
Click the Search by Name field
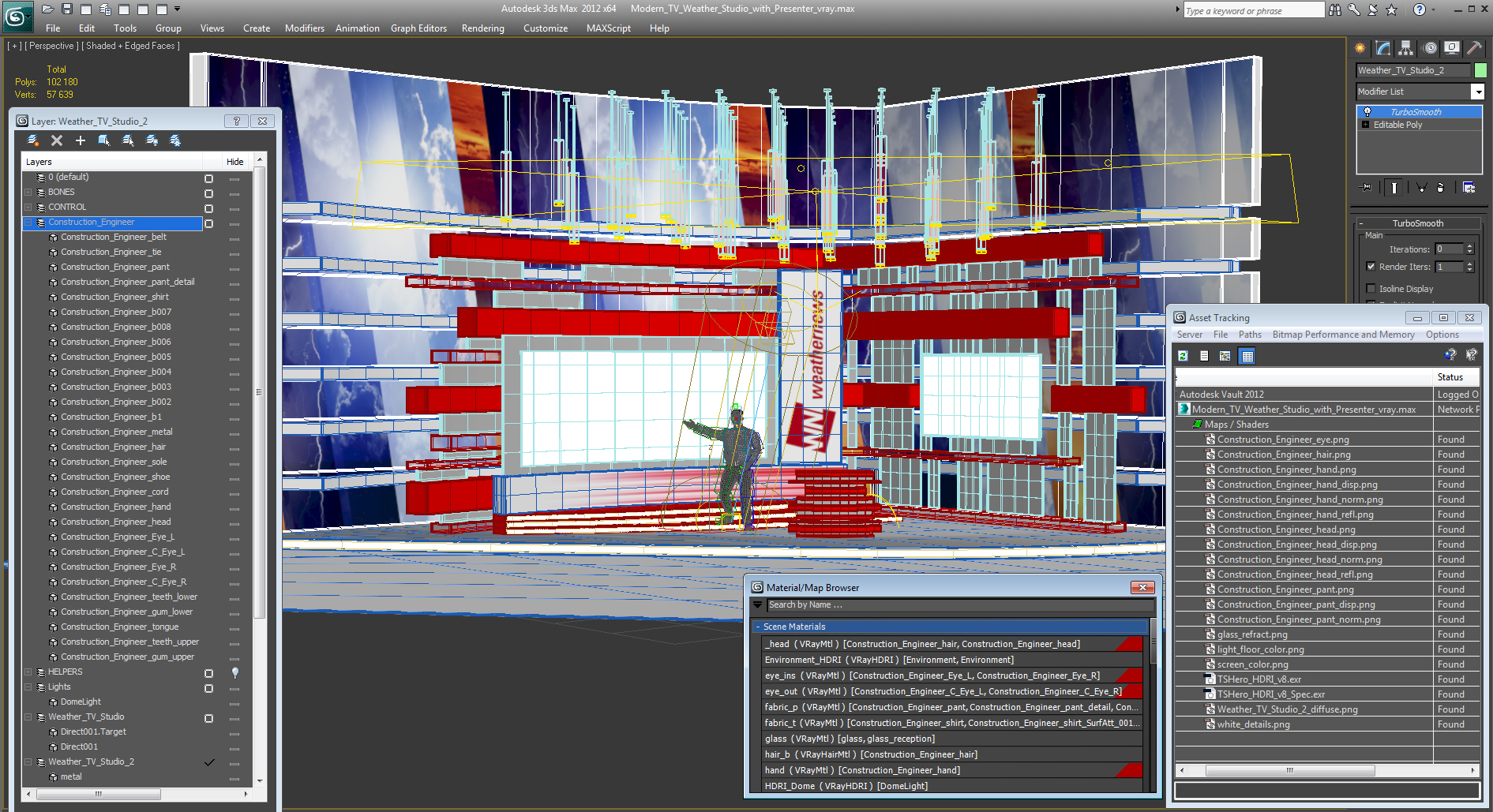pyautogui.click(x=961, y=605)
